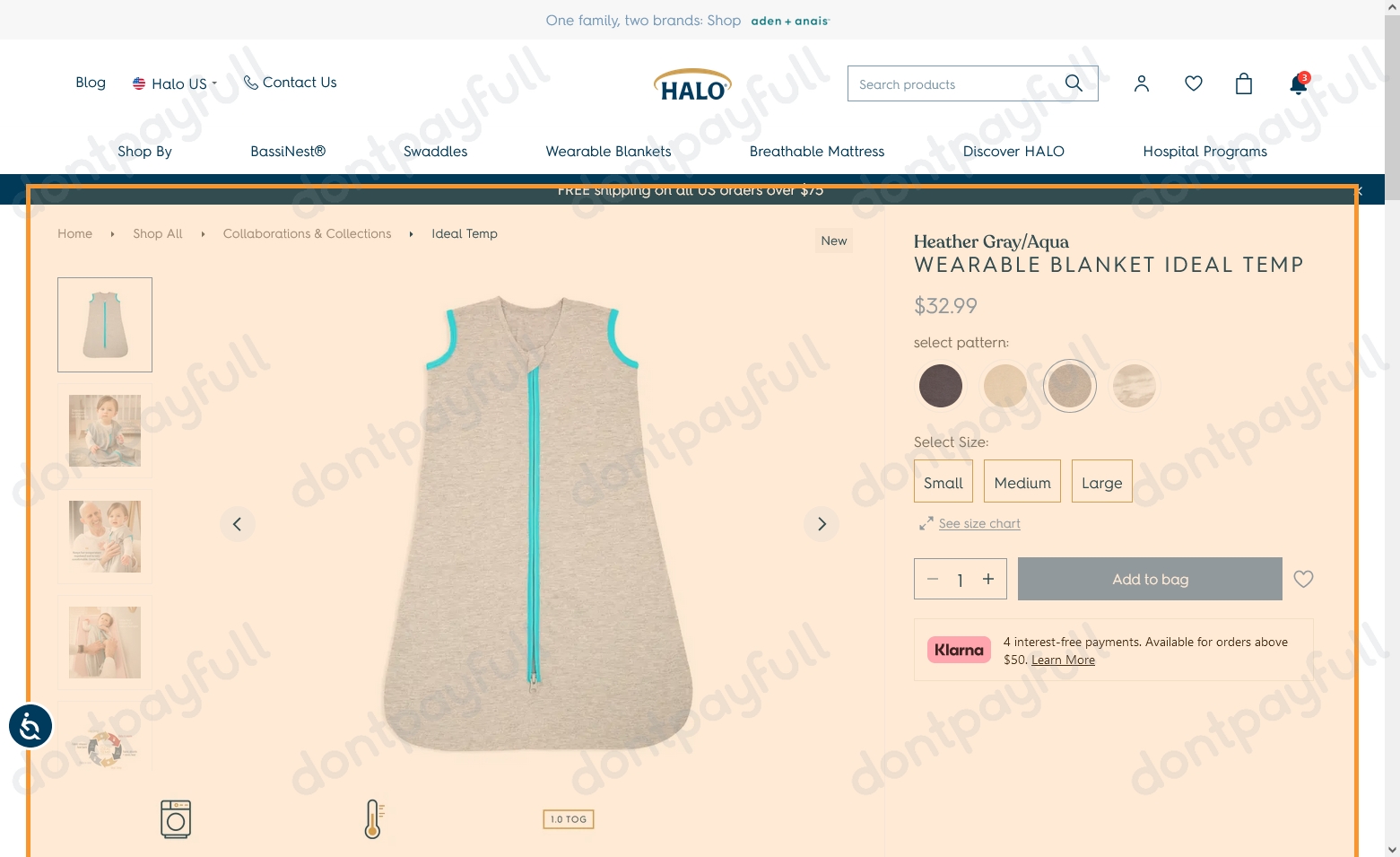Choose the dark charcoal pattern swatch
The height and width of the screenshot is (857, 1400).
(940, 386)
